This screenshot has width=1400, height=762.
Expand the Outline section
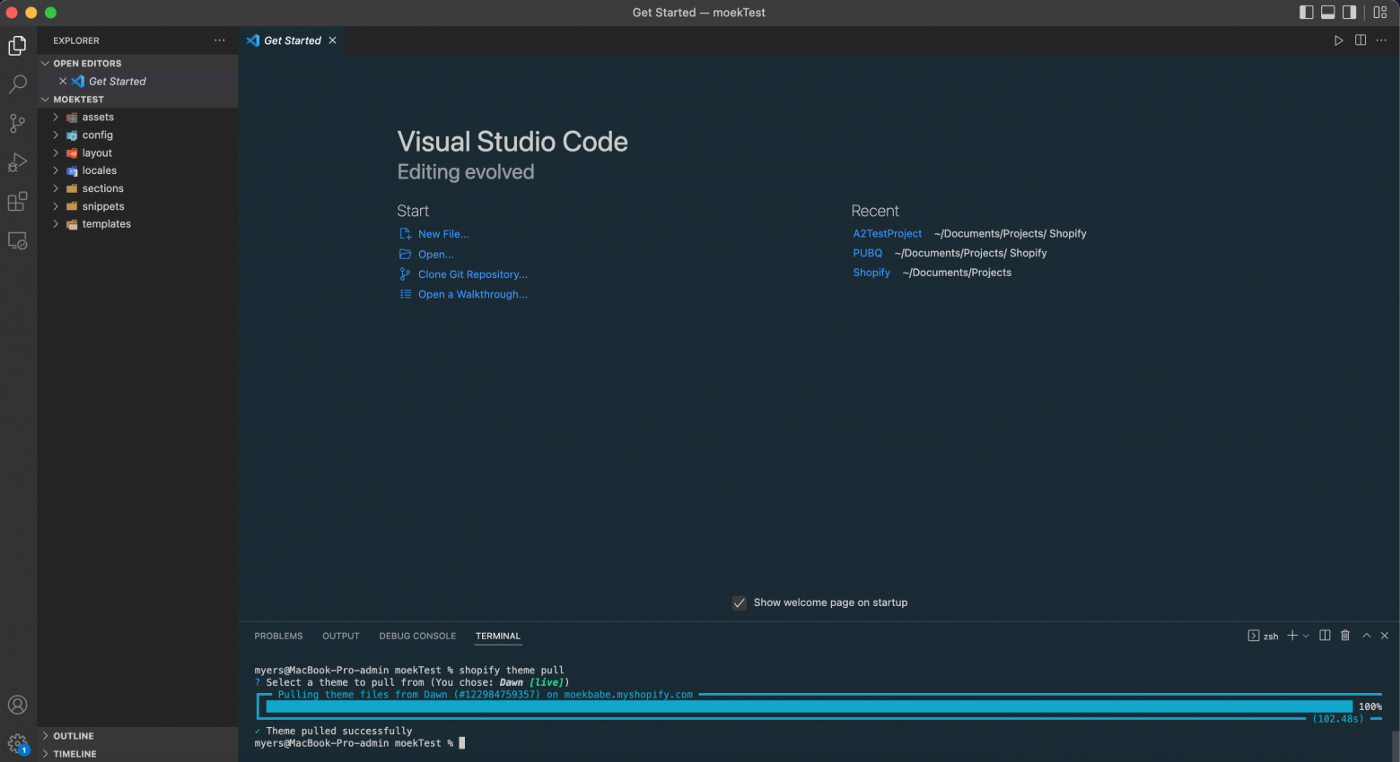coord(138,736)
